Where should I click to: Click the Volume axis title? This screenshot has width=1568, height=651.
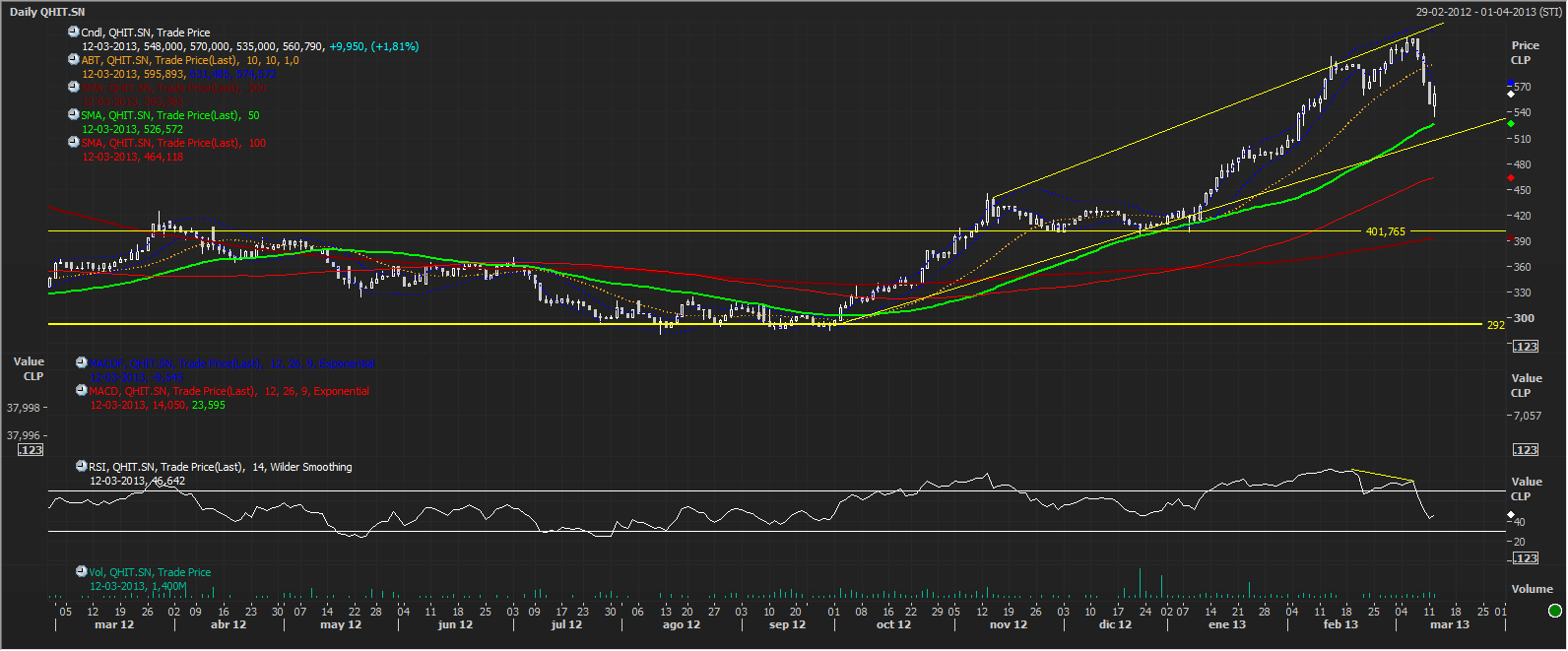(1533, 589)
